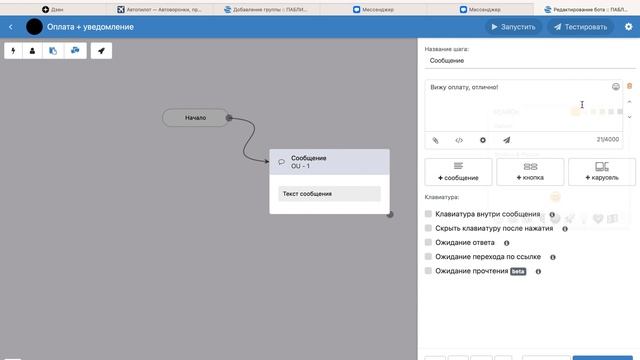Select the Начало node on canvas
The height and width of the screenshot is (360, 640).
tap(195, 118)
